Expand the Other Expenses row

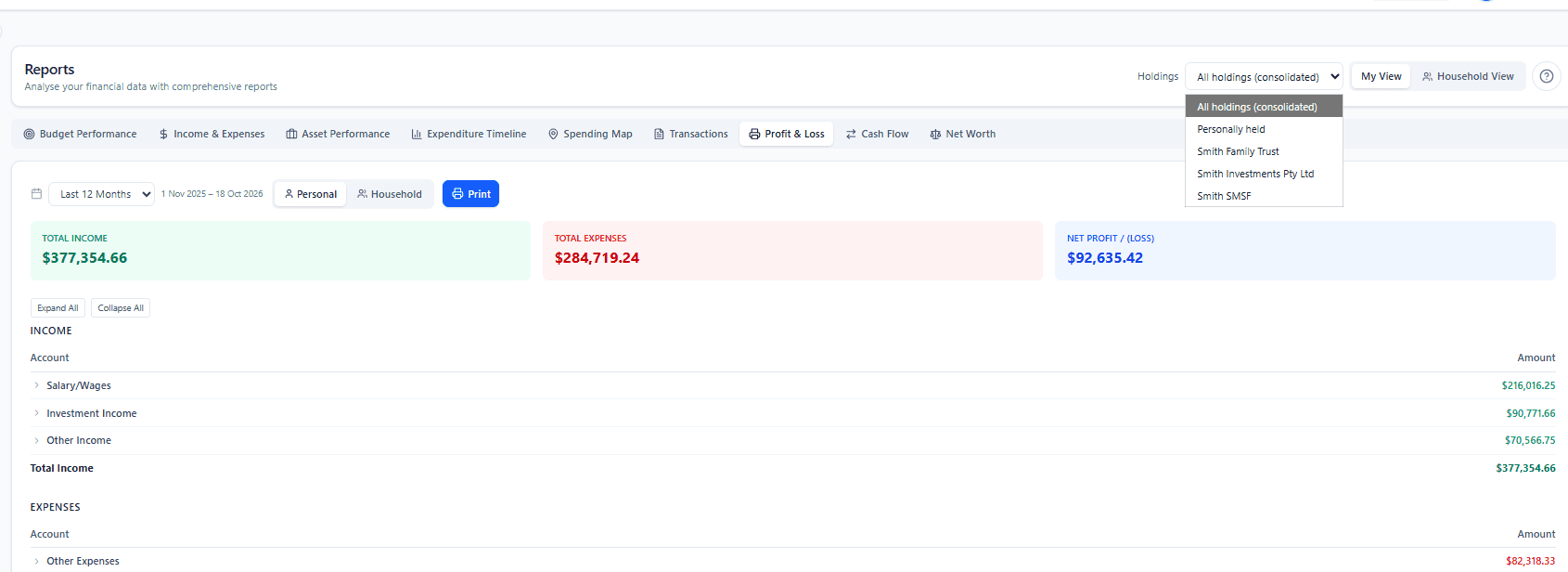click(x=37, y=561)
